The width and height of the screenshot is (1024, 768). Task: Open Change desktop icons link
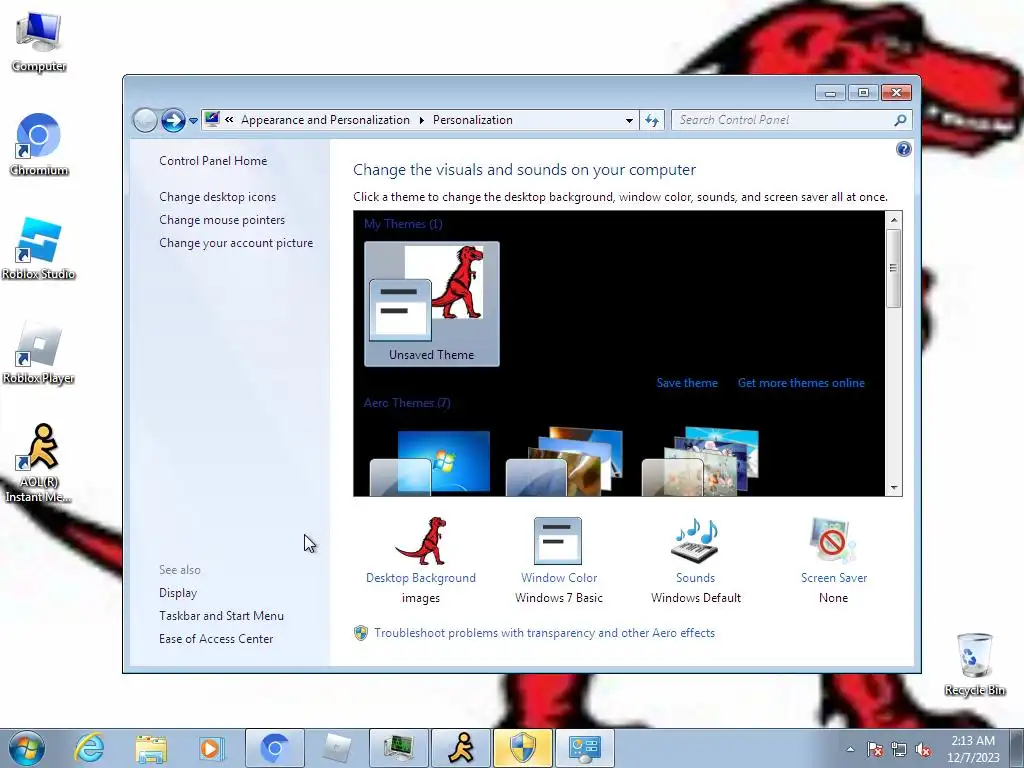217,197
